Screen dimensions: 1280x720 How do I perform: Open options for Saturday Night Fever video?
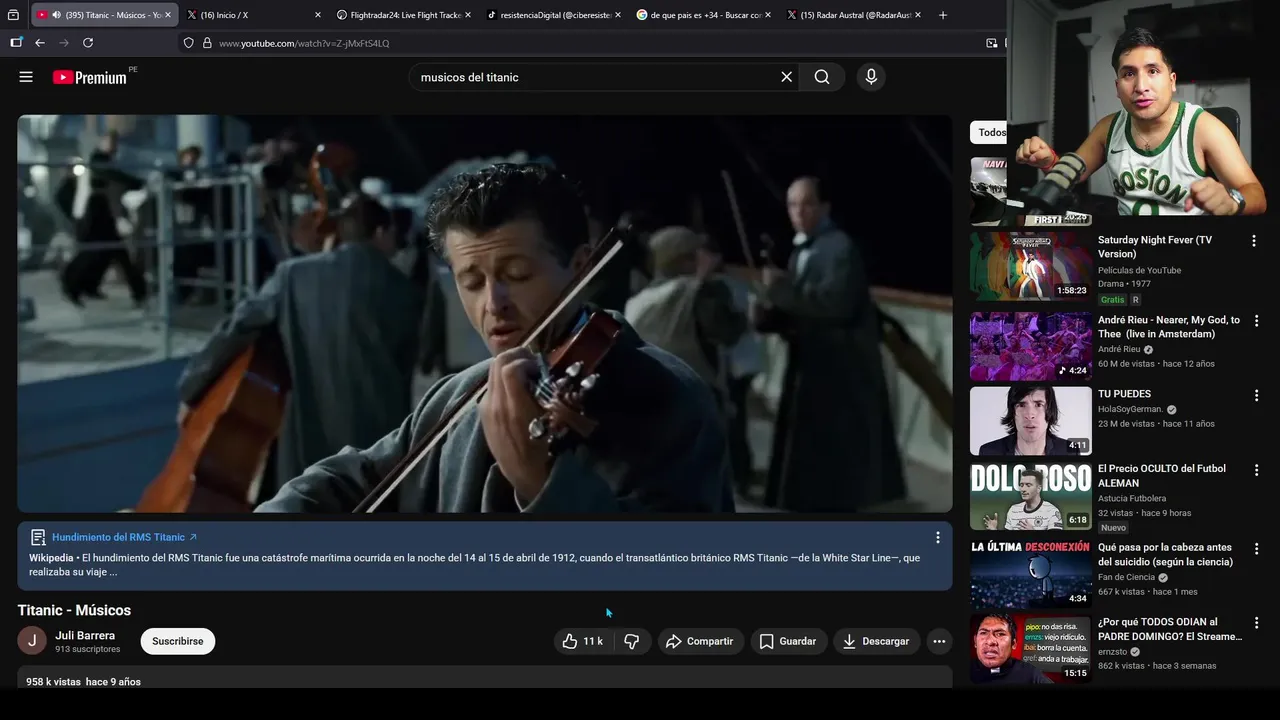click(1253, 241)
